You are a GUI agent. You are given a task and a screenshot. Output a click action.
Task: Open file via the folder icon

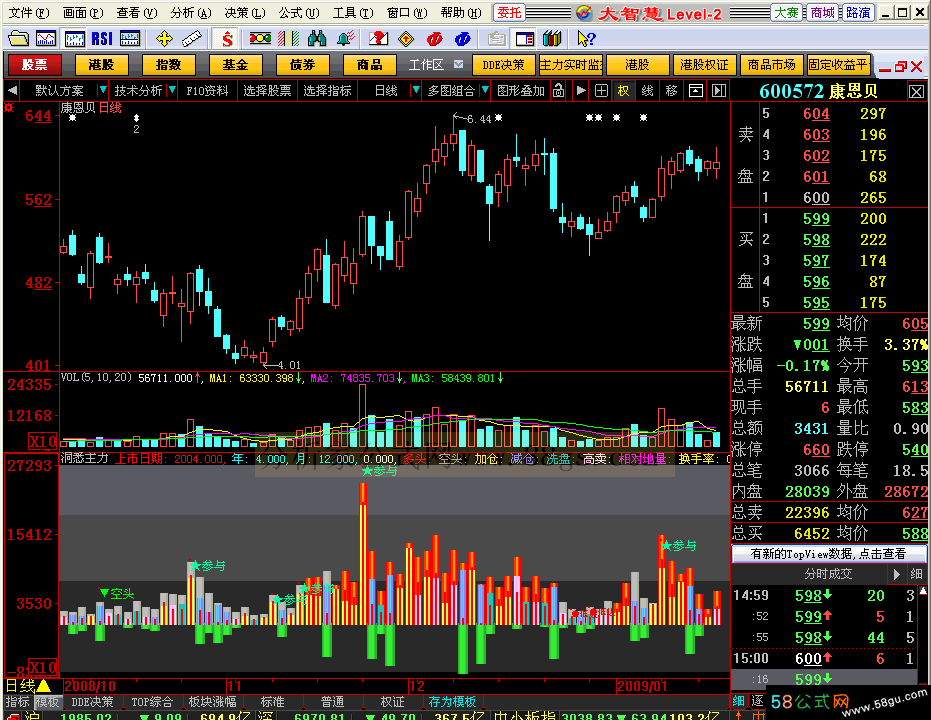18,39
